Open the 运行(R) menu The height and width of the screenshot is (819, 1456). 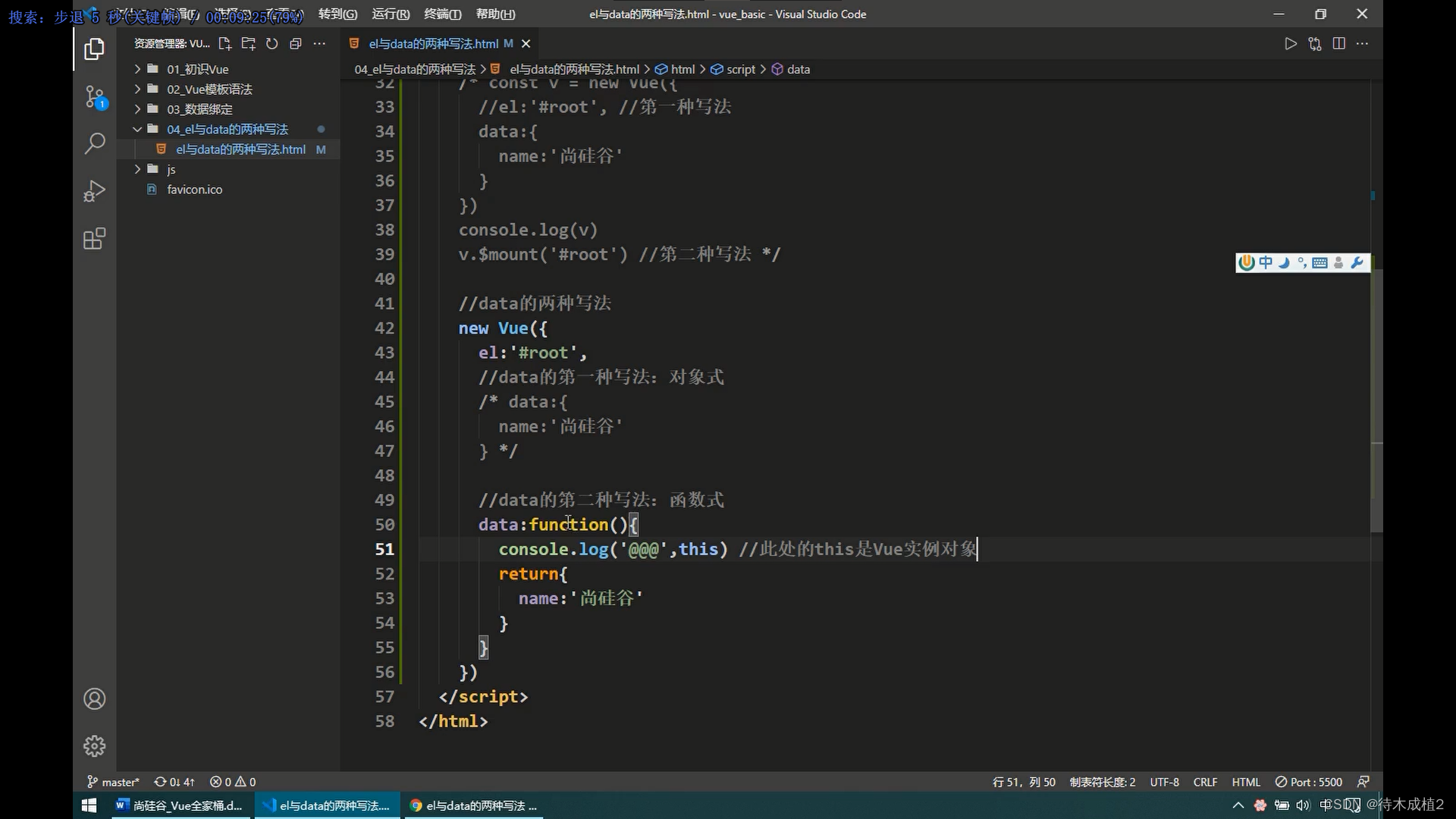tap(391, 14)
